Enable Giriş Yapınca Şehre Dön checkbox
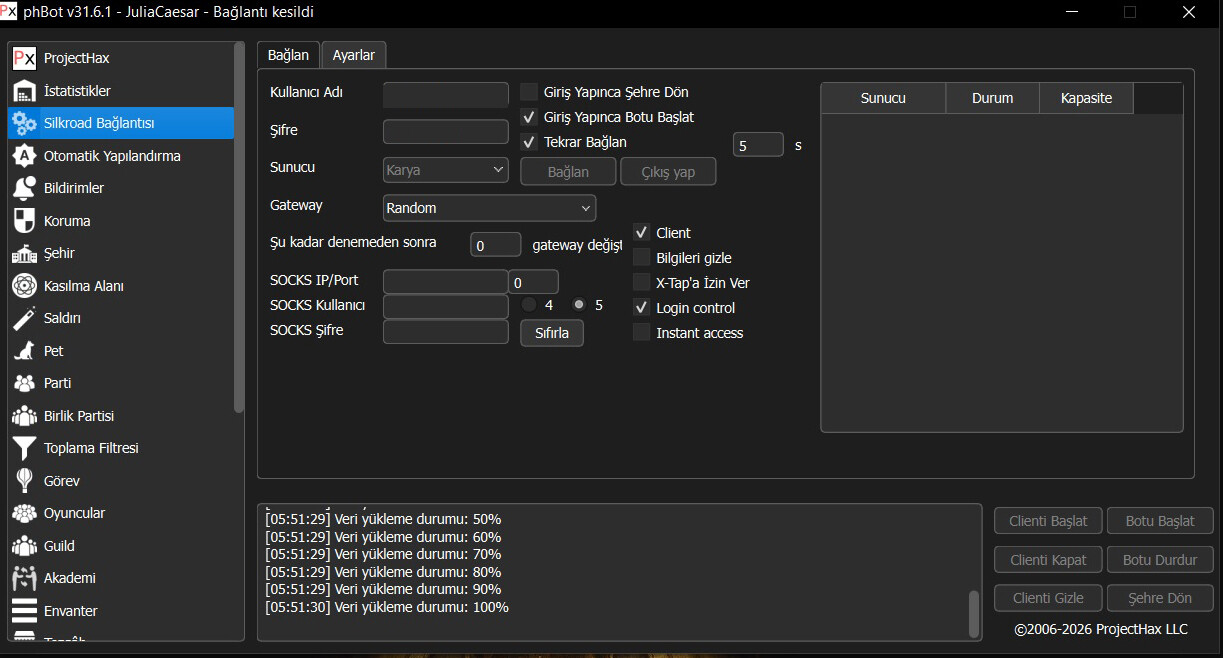Viewport: 1223px width, 658px height. [529, 92]
